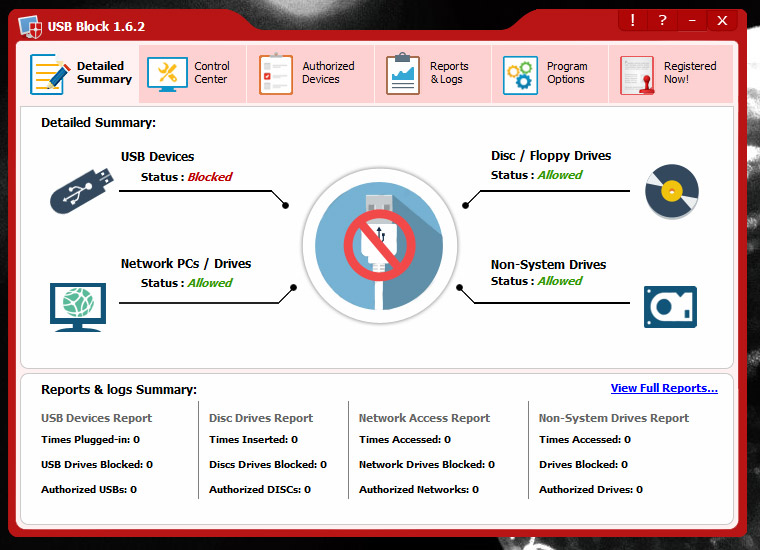Click the exclamation mark title bar button
This screenshot has height=550, width=760.
633,20
